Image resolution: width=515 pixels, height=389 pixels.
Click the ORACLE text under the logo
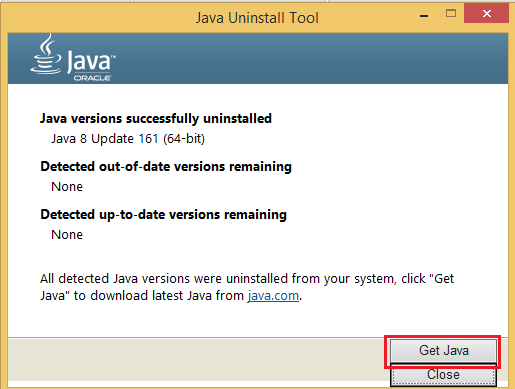92,78
